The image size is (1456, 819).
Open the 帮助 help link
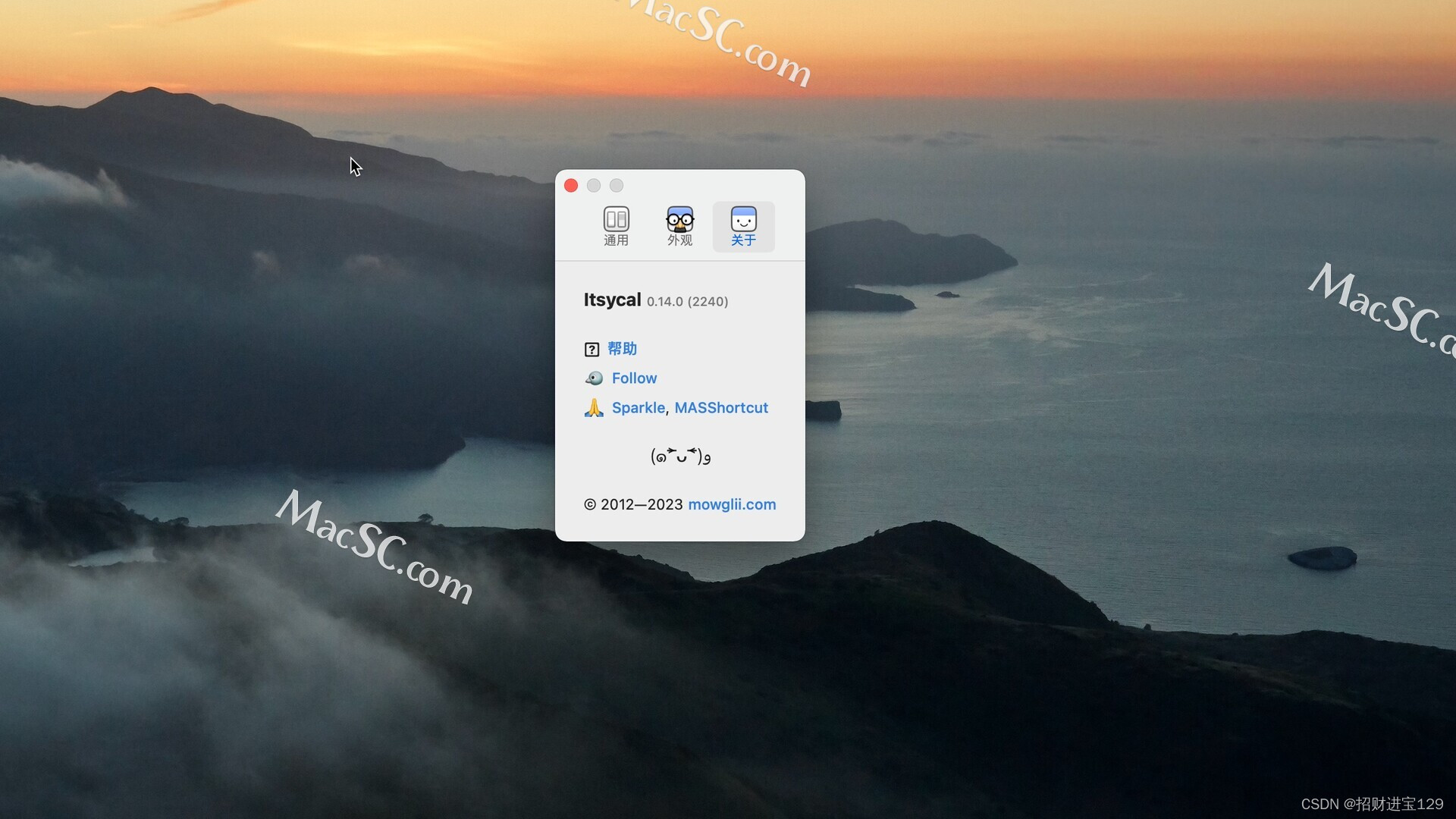(x=622, y=349)
